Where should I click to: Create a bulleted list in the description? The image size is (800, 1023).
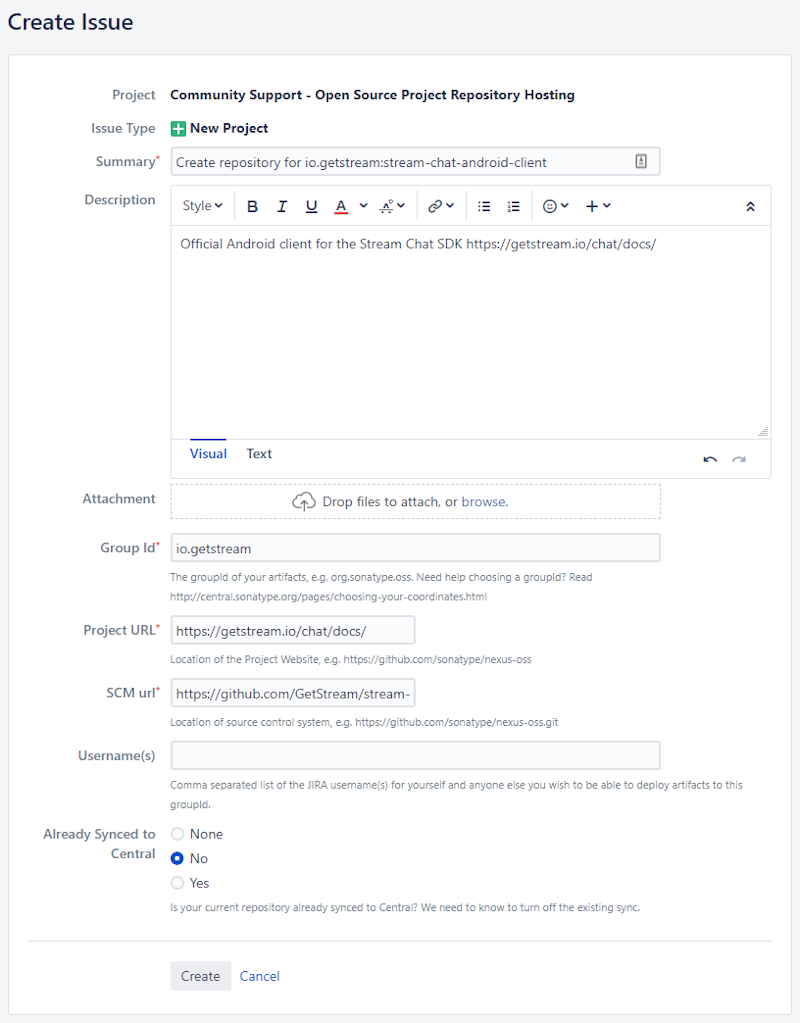pyautogui.click(x=485, y=206)
